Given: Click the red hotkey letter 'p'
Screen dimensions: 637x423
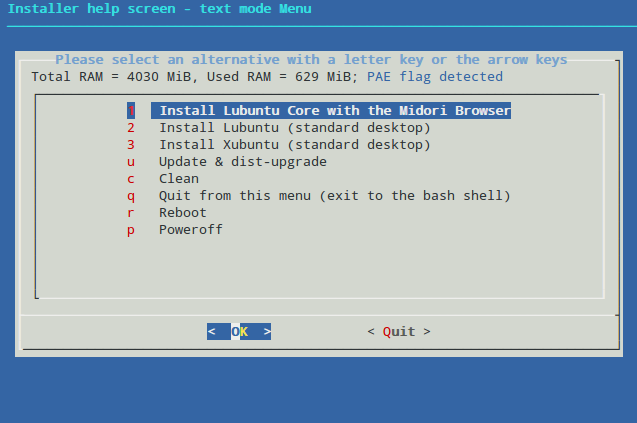Looking at the screenshot, I should click(130, 230).
